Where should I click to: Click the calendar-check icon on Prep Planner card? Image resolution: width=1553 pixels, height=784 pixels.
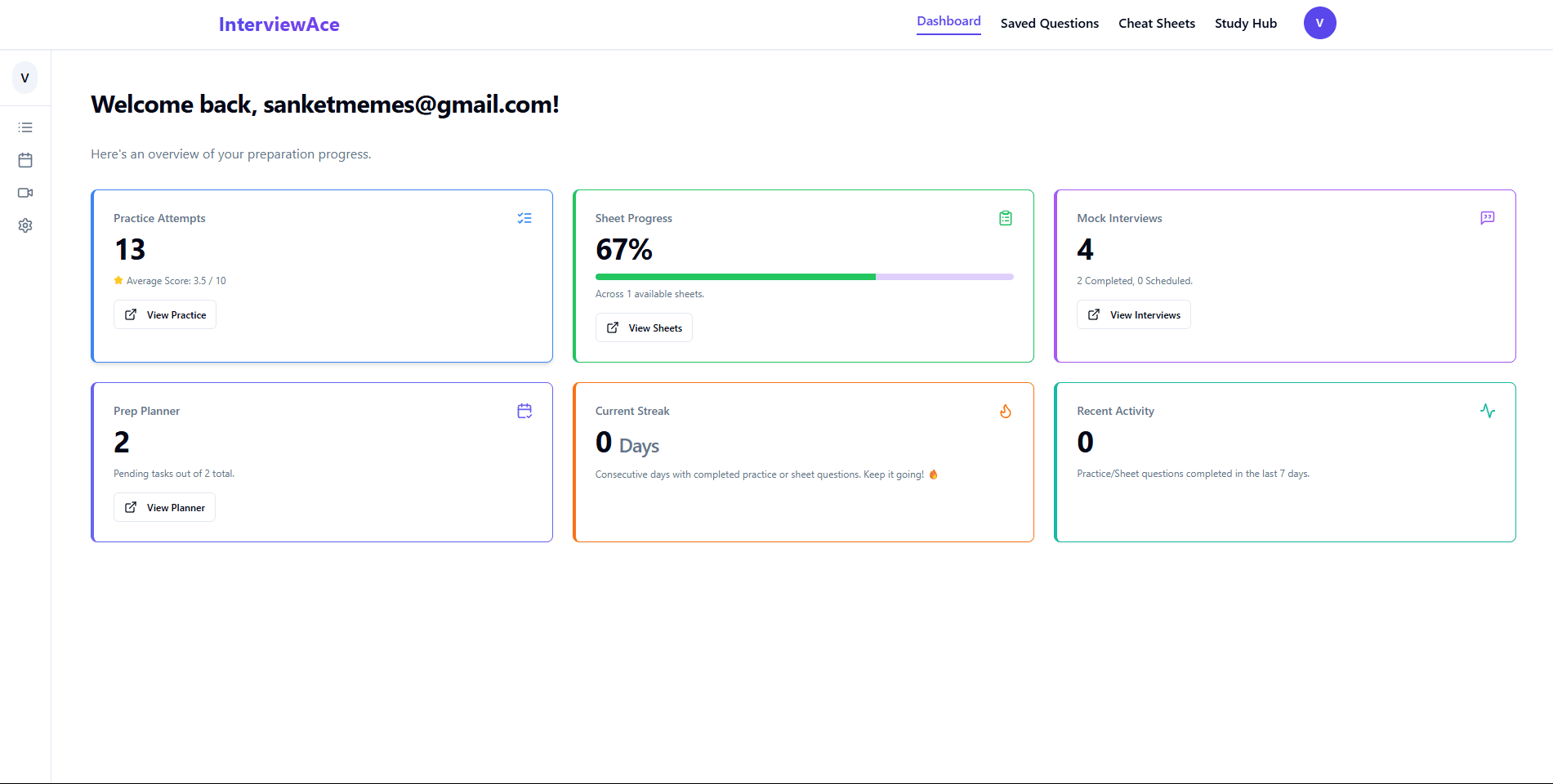point(524,411)
